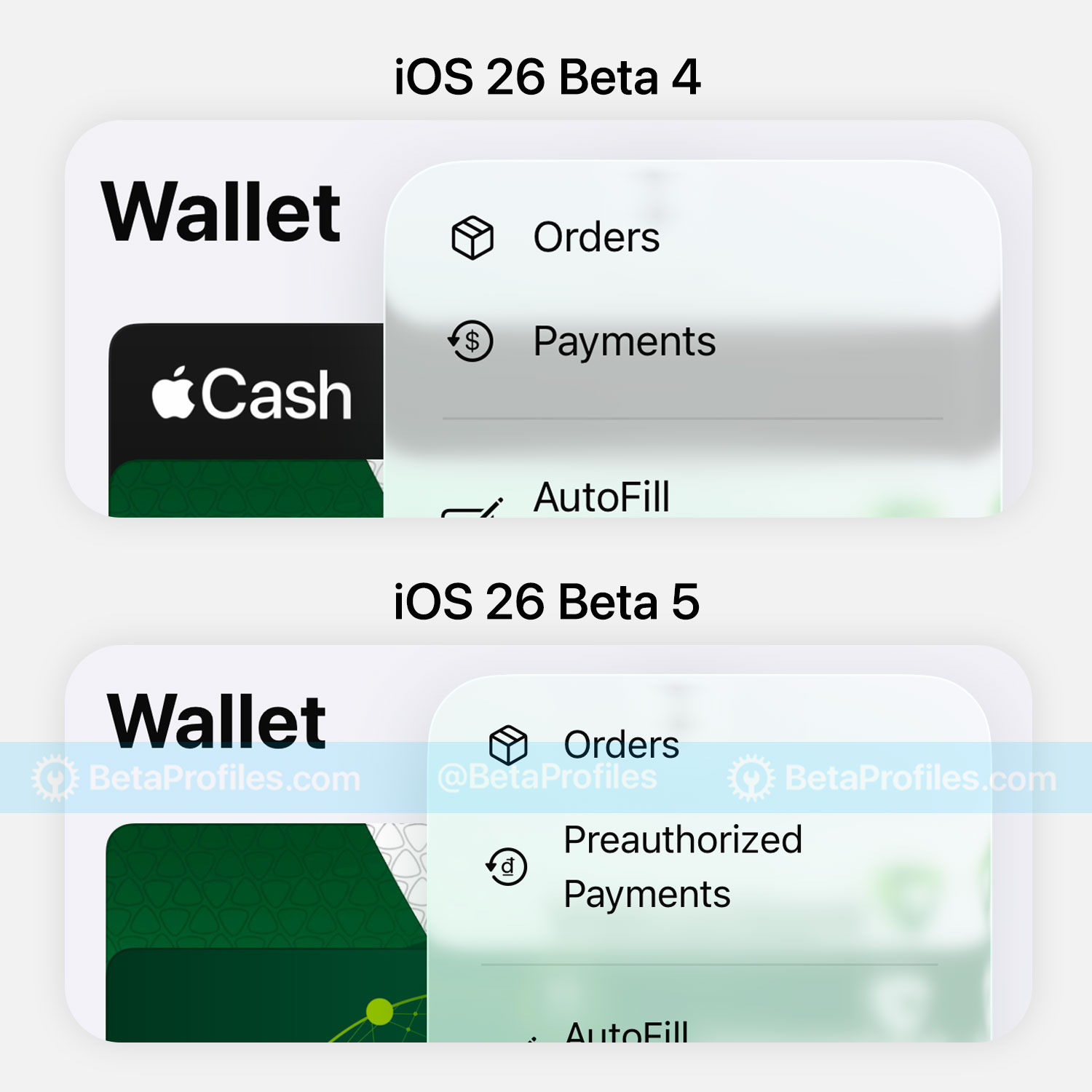Click the BetaProfiles gear logo at right watermark
Screen dimensions: 1092x1092
[x=751, y=778]
